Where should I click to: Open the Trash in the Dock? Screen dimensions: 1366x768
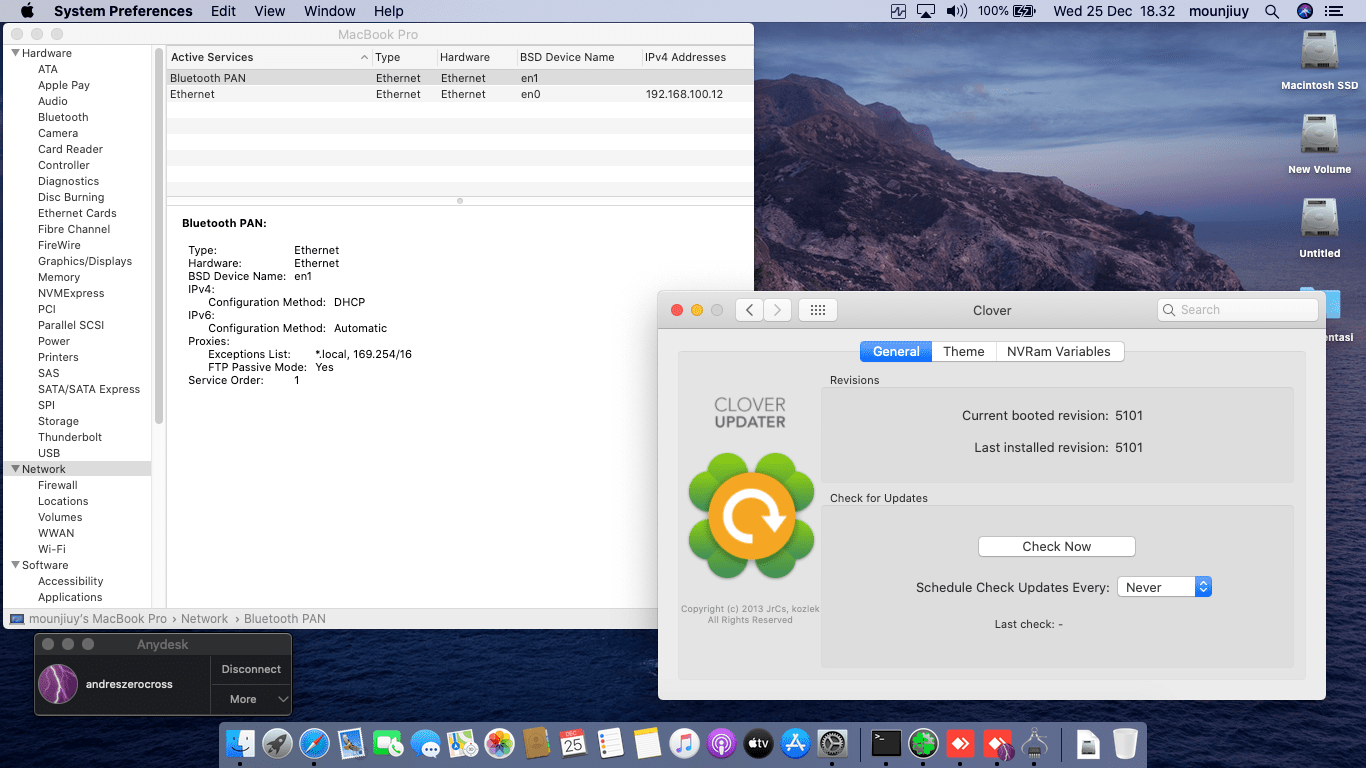(x=1125, y=743)
